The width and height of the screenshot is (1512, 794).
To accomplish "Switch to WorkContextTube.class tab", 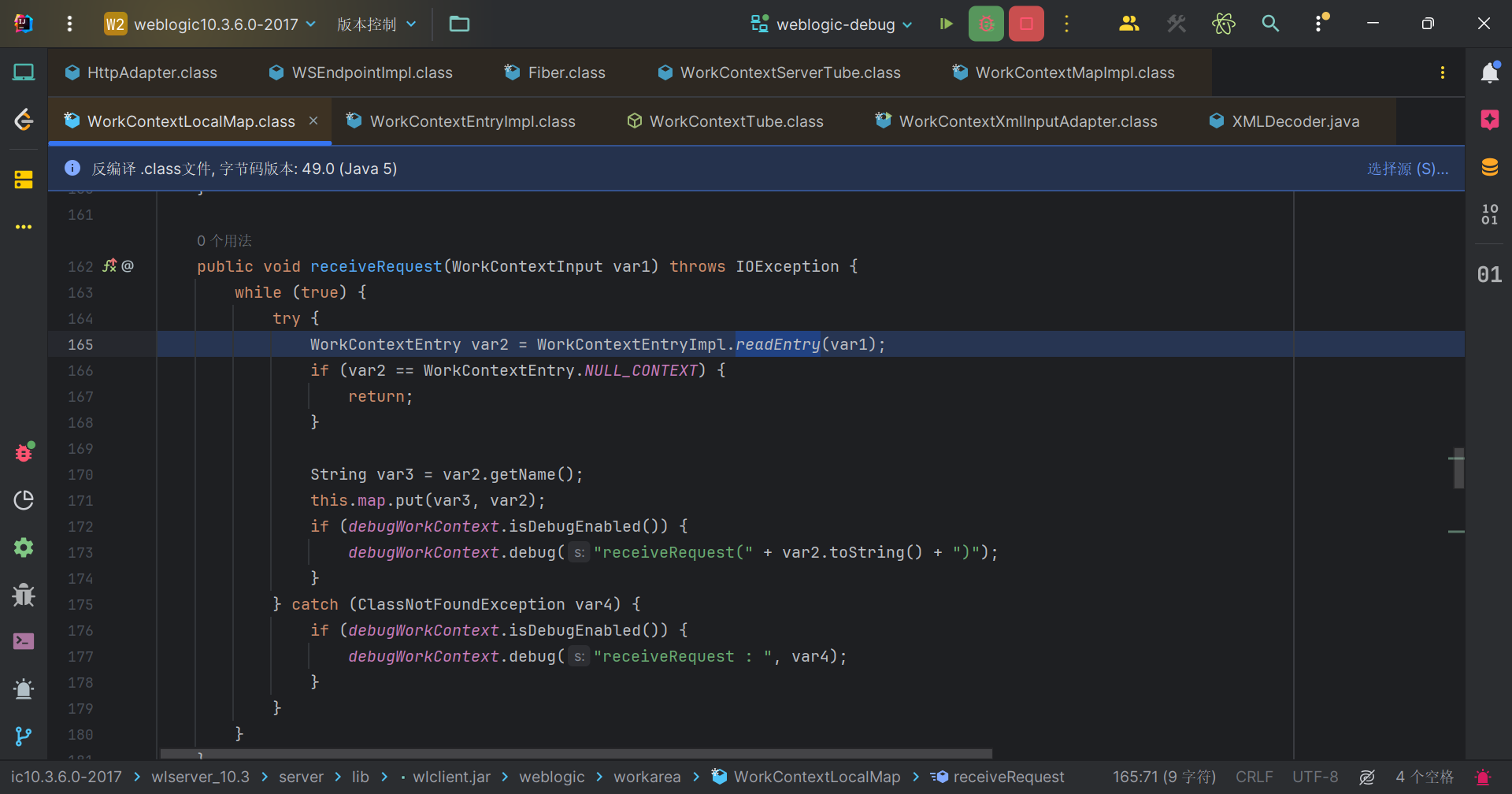I will [725, 121].
